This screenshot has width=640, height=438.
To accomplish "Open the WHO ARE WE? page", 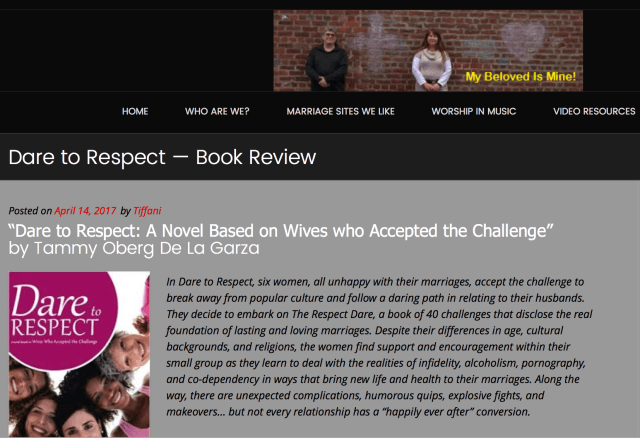I will coord(217,111).
